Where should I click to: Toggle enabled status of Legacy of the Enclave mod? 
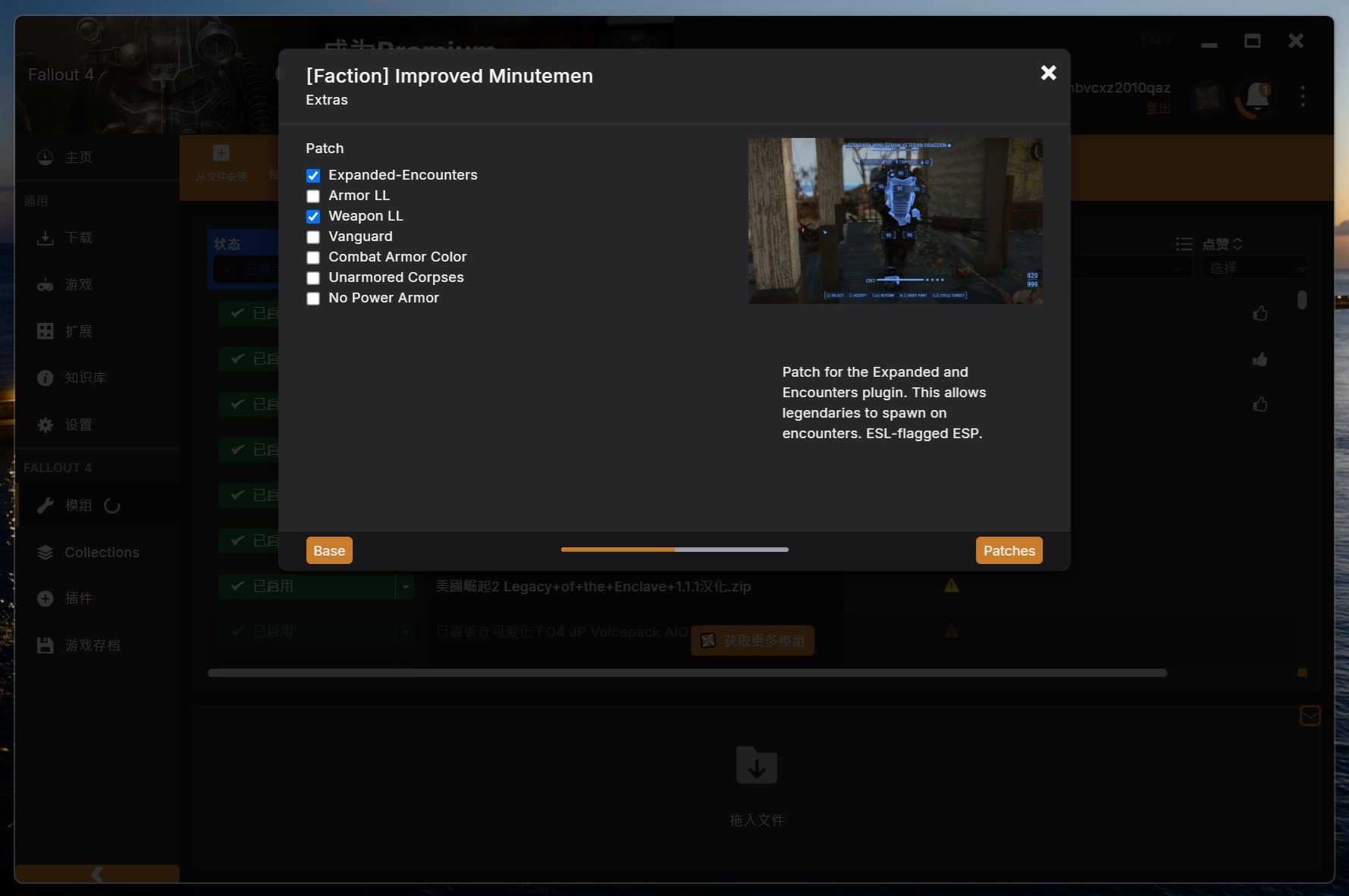(x=307, y=586)
